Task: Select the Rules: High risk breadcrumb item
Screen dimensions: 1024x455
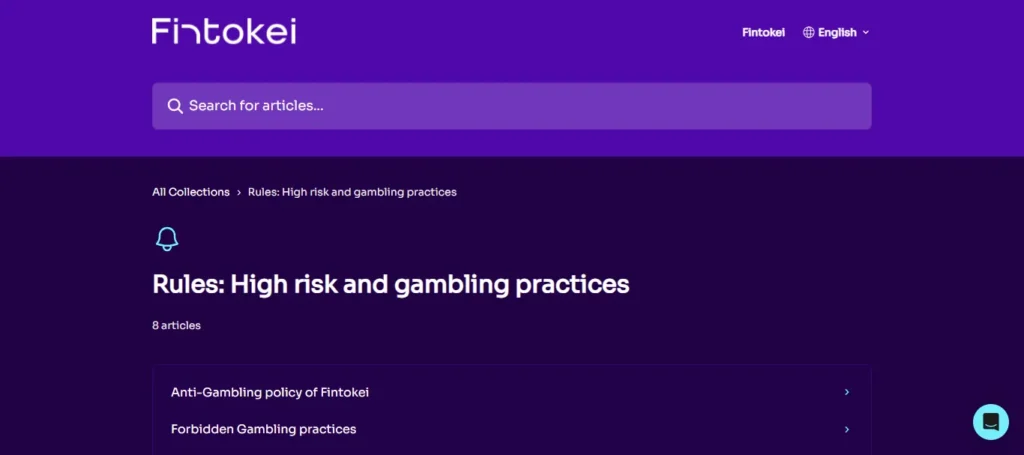Action: tap(352, 192)
